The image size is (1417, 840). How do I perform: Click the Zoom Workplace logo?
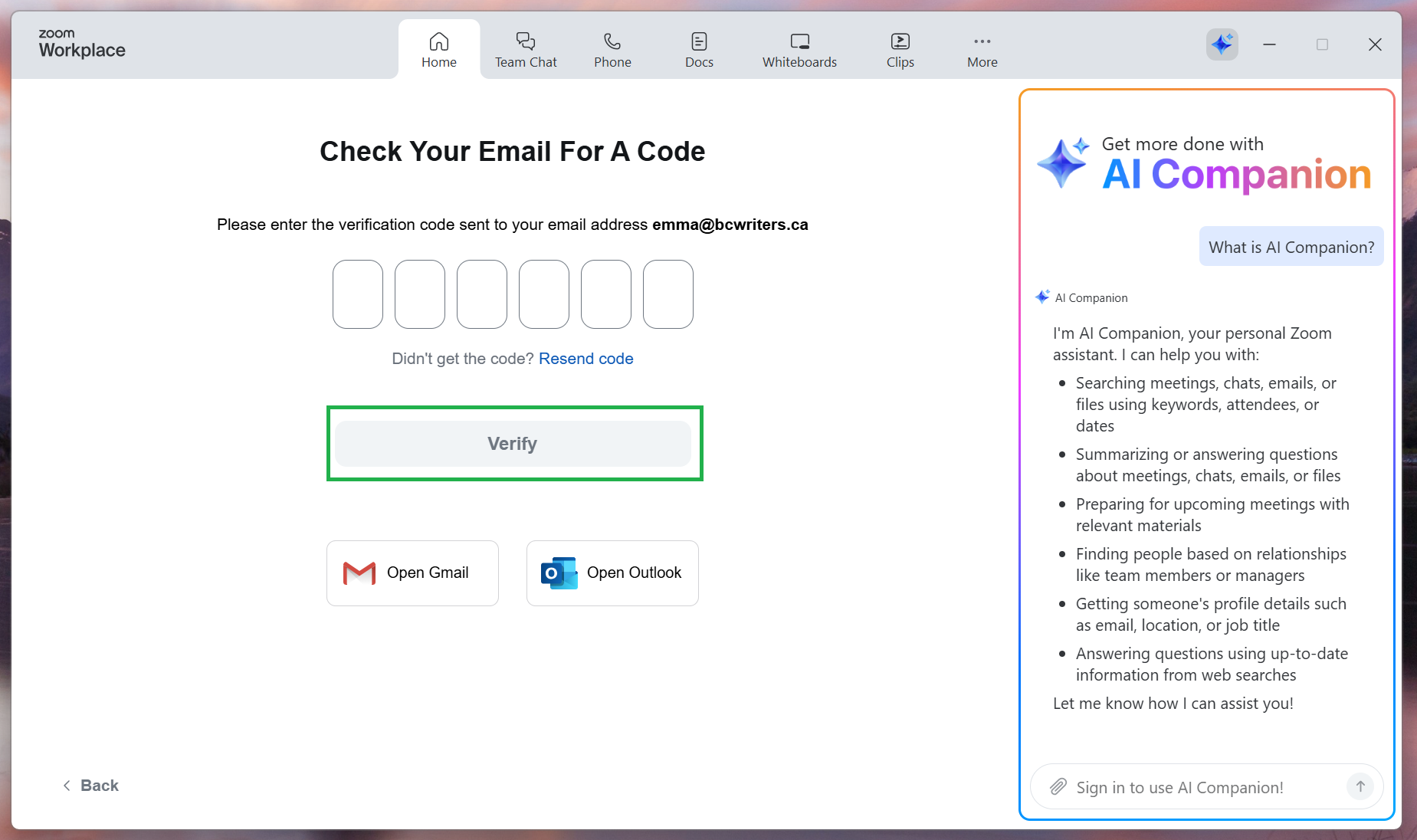[x=82, y=44]
